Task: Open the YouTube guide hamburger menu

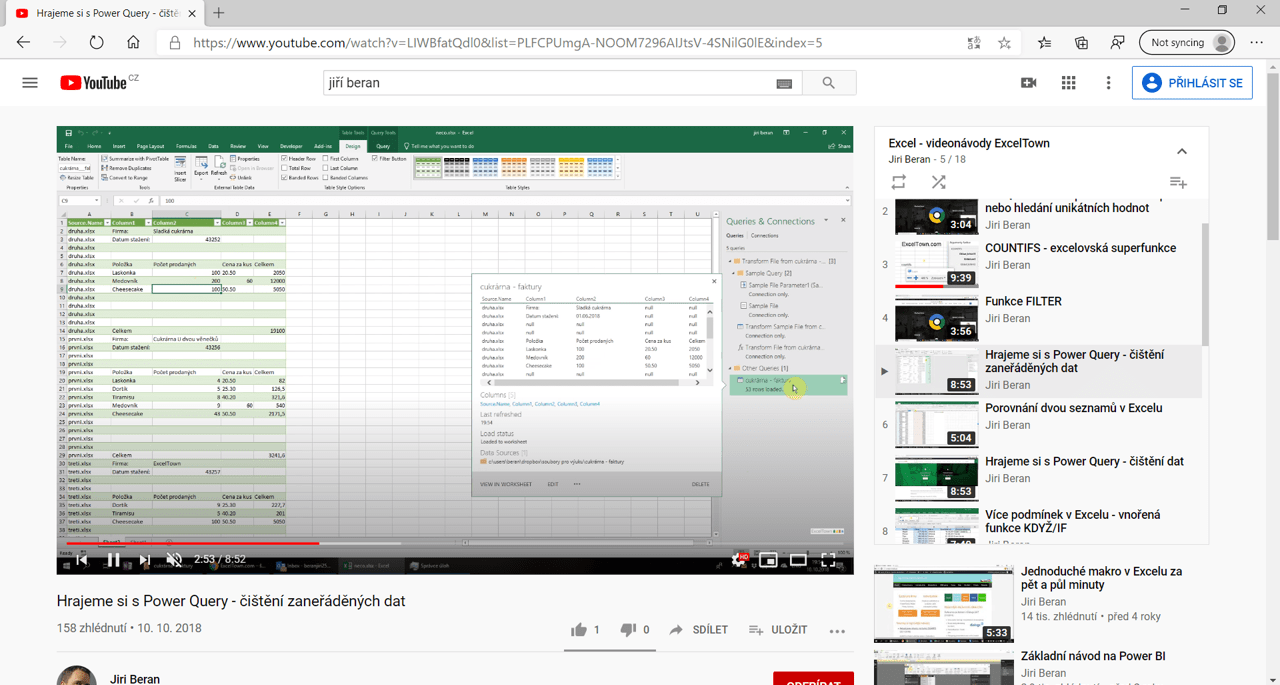Action: tap(30, 83)
